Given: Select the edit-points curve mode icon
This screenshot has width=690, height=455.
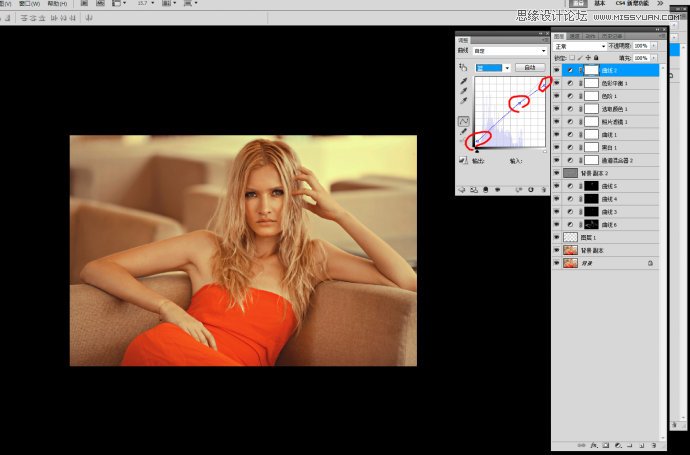Looking at the screenshot, I should [464, 121].
